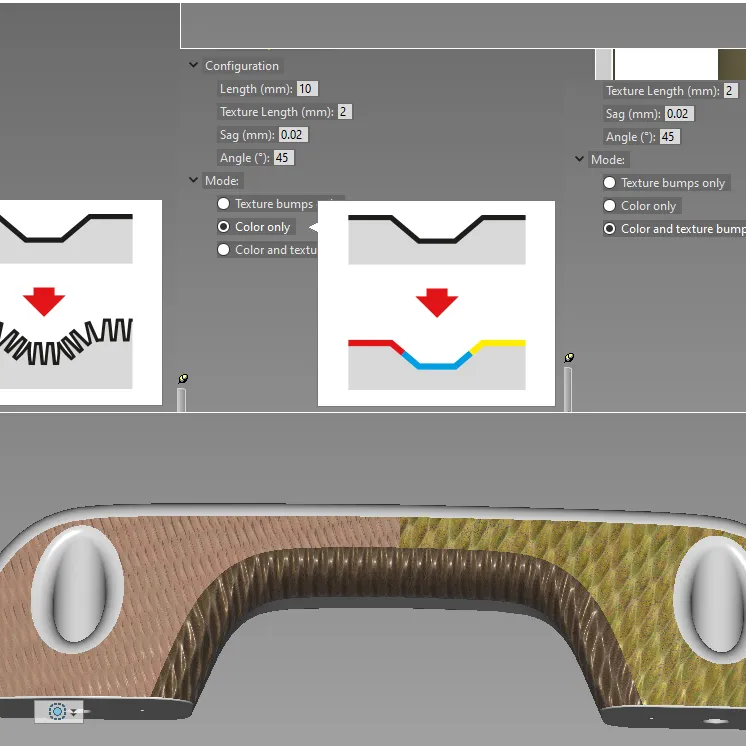Click the vertical slider below the Configuration panel's light bulb

point(181,400)
